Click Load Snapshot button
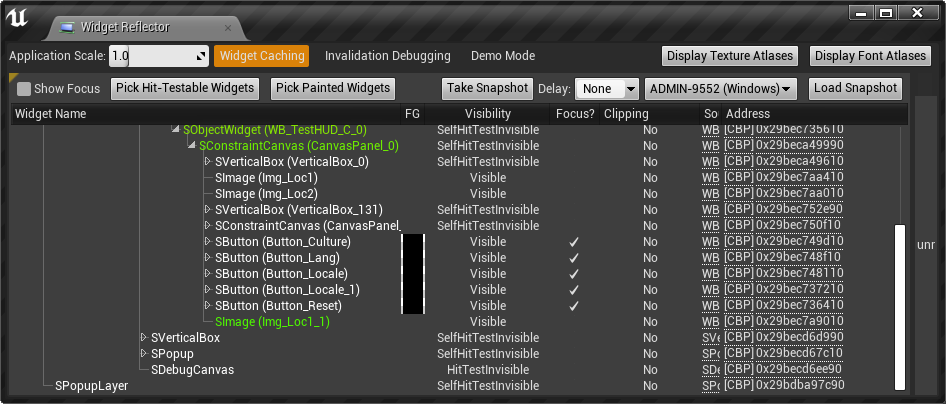 (856, 89)
